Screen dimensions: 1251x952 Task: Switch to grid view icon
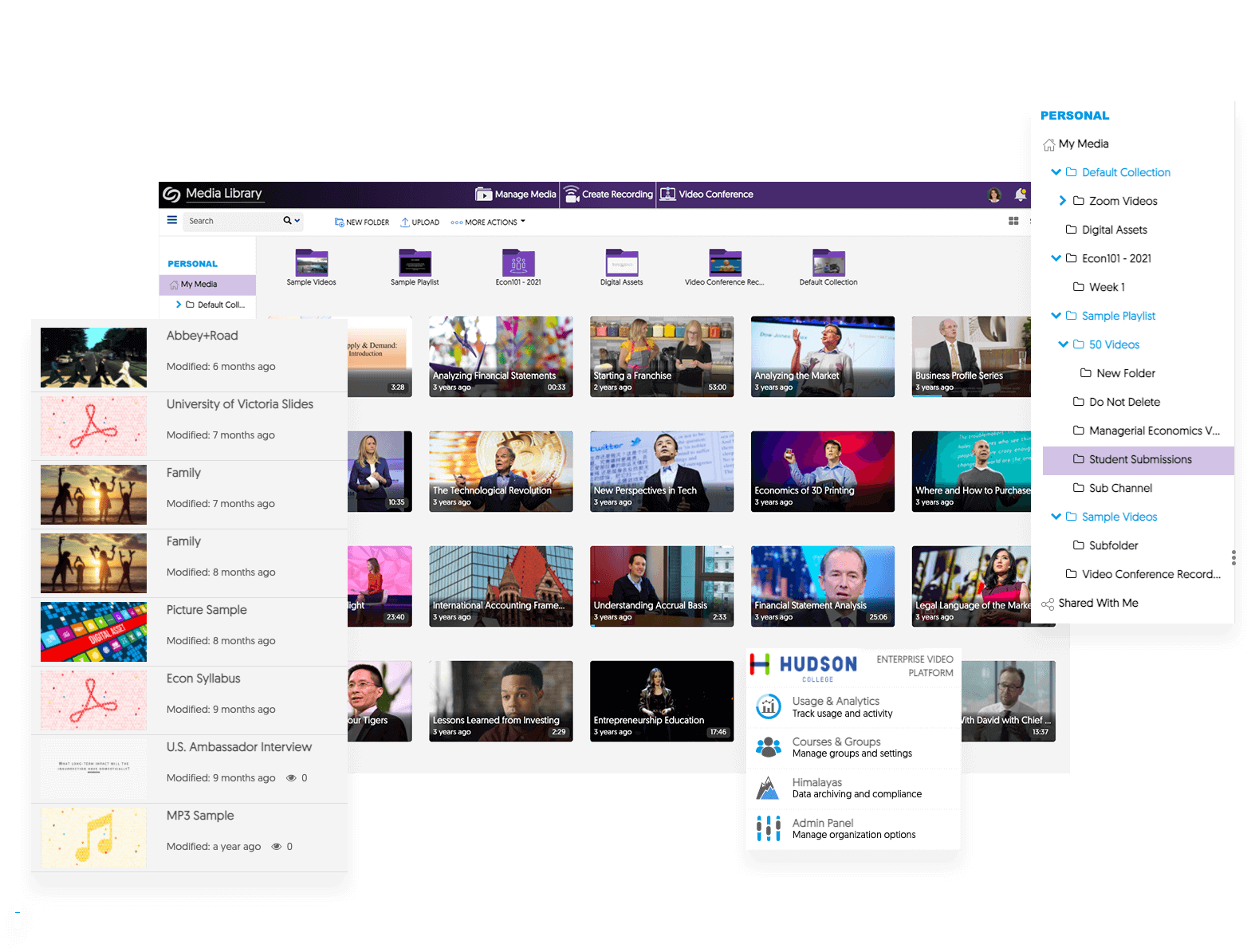(1013, 221)
